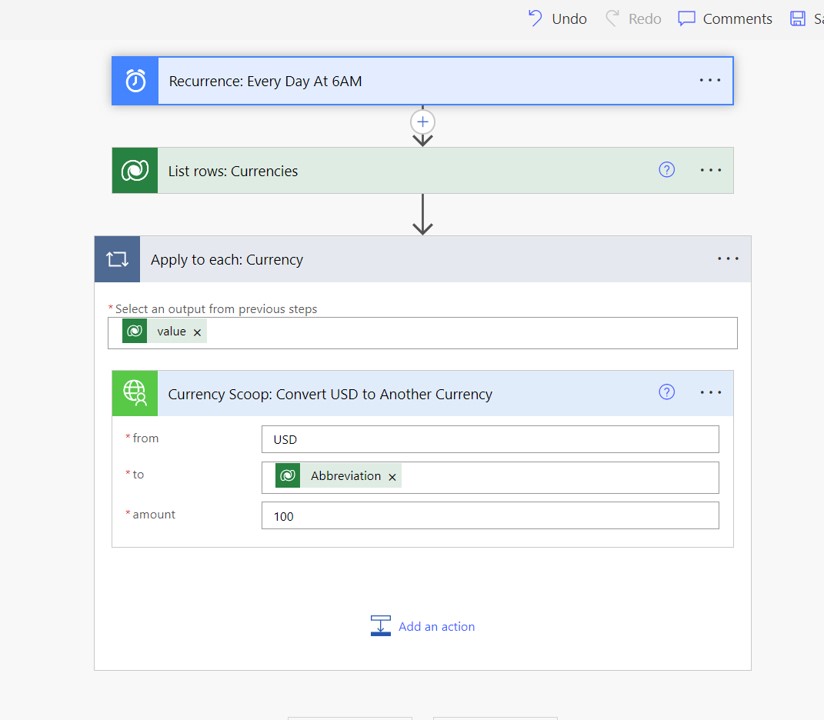Click the Dataverse icon on List rows
The height and width of the screenshot is (720, 824).
tap(135, 170)
